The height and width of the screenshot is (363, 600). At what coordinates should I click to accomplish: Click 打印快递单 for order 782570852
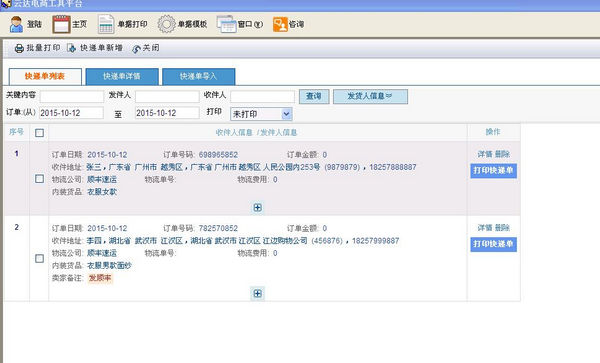[x=493, y=244]
